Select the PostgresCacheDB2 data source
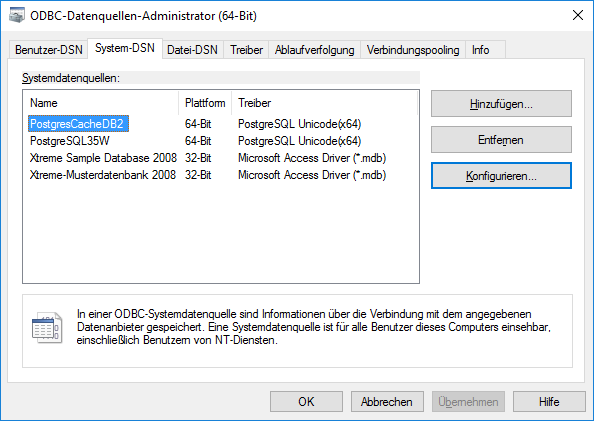Viewport: 594px width, 421px height. [78, 124]
